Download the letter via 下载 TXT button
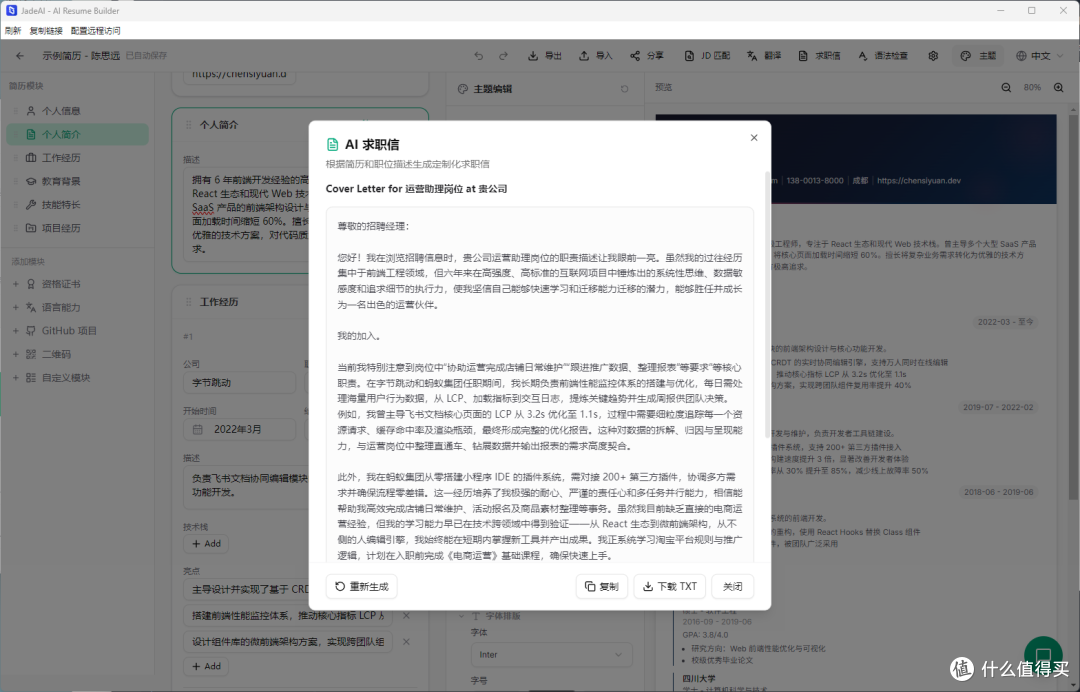The height and width of the screenshot is (692, 1080). tap(670, 587)
